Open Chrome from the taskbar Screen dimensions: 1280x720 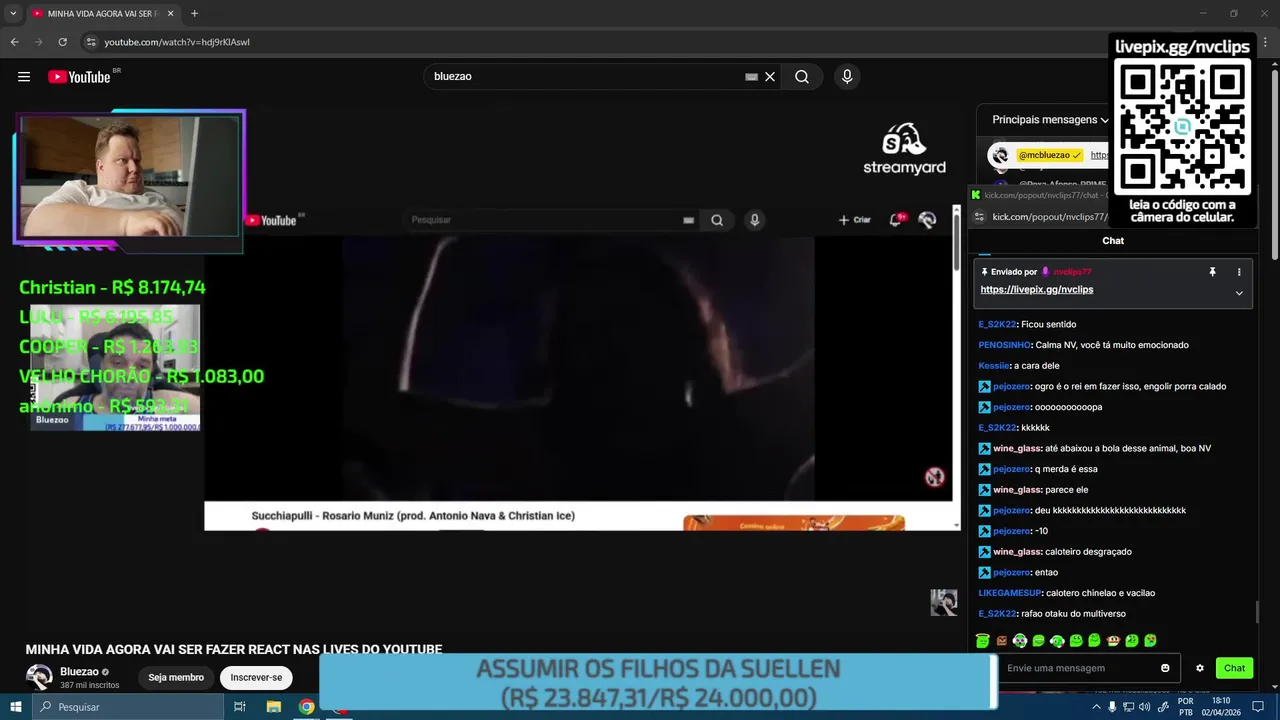pos(307,707)
